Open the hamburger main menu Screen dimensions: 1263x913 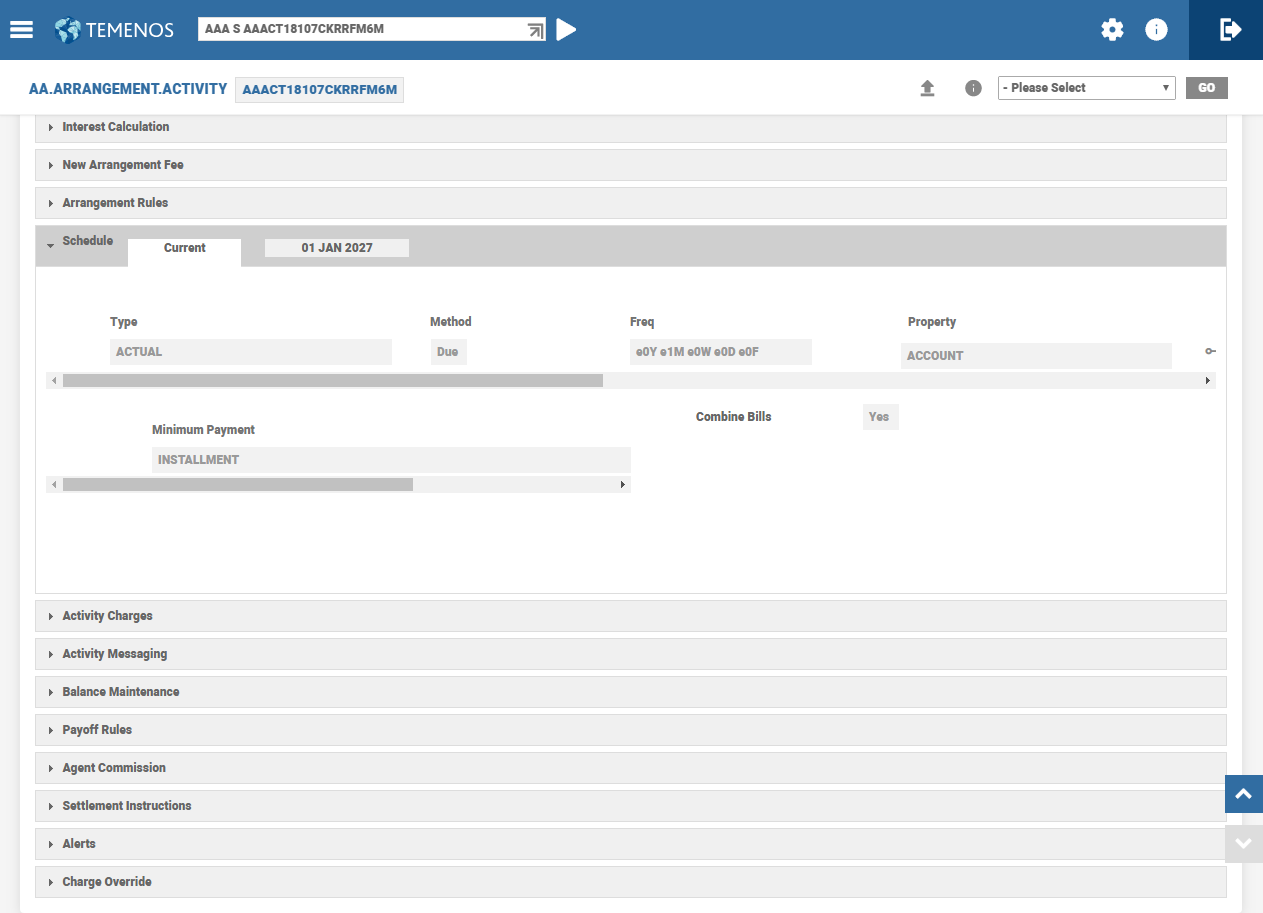pos(21,30)
